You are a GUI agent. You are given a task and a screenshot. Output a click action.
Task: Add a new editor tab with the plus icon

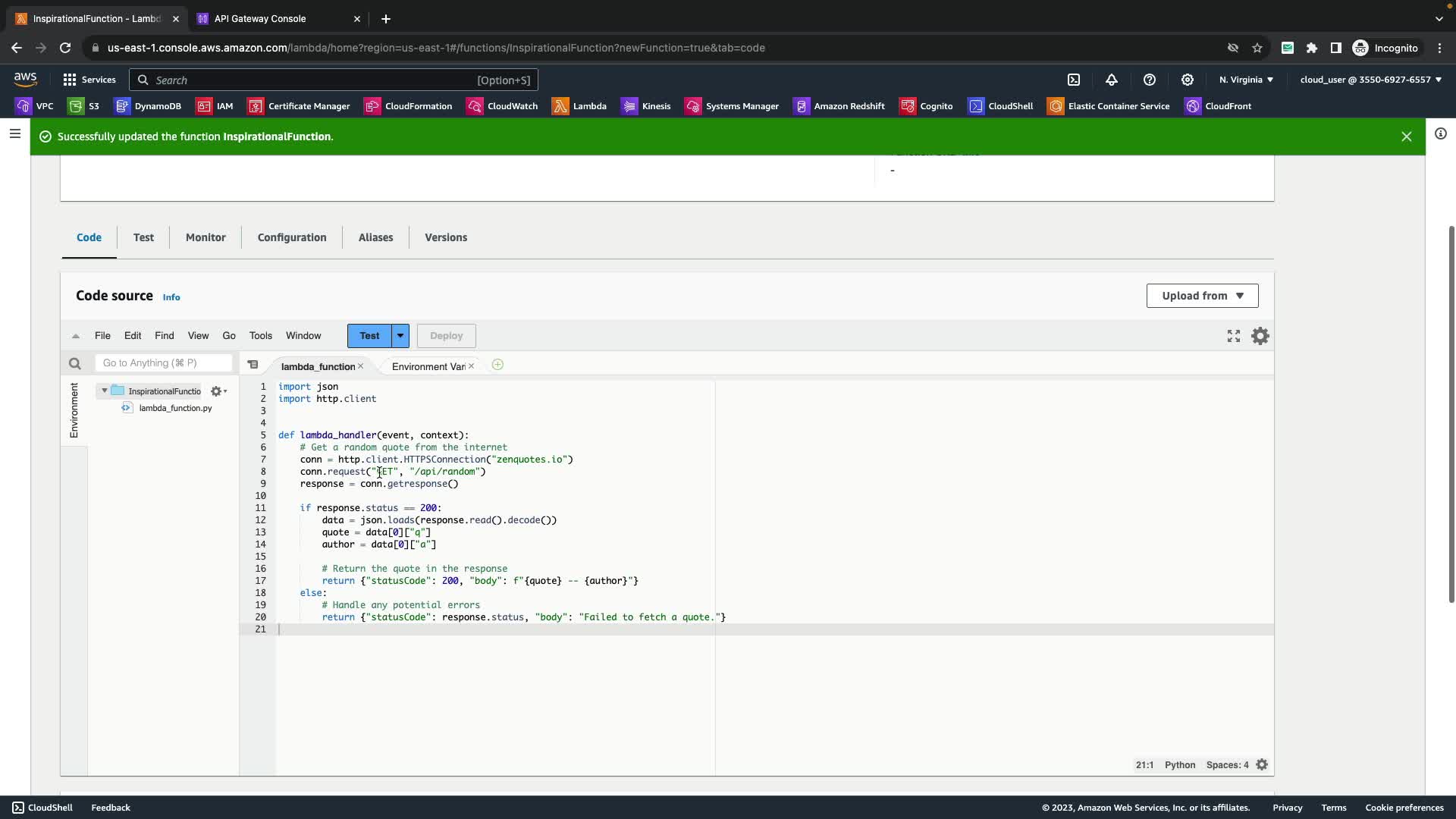pos(497,366)
